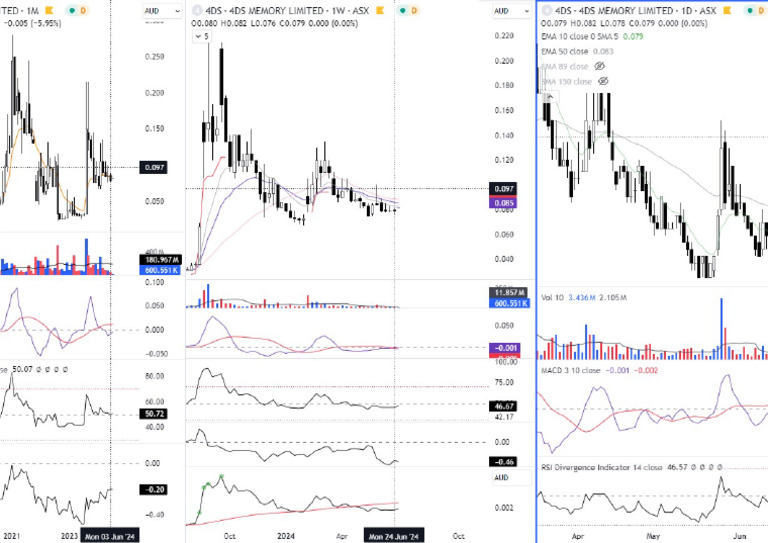Click the purple -0.001 MACD label
768x543 pixels.
tap(505, 348)
